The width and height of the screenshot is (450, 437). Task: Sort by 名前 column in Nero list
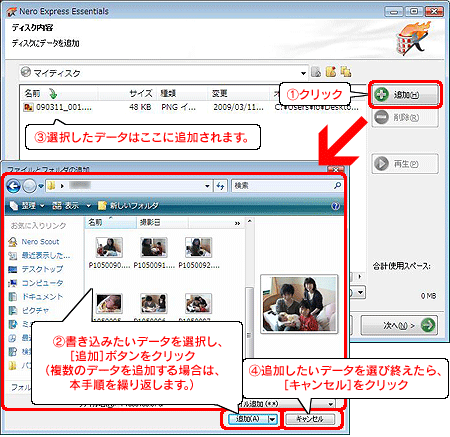coord(58,93)
